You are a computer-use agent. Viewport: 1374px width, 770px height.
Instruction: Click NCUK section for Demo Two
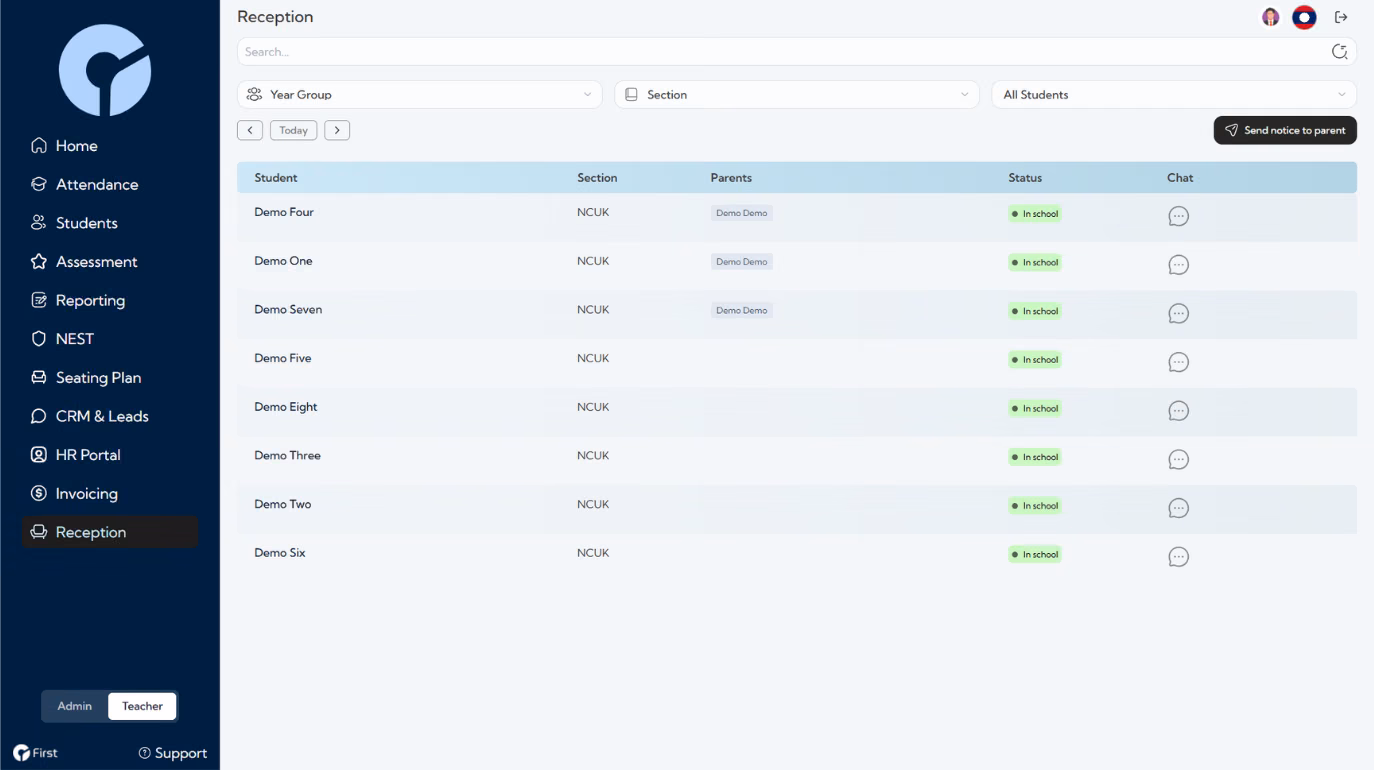(593, 504)
